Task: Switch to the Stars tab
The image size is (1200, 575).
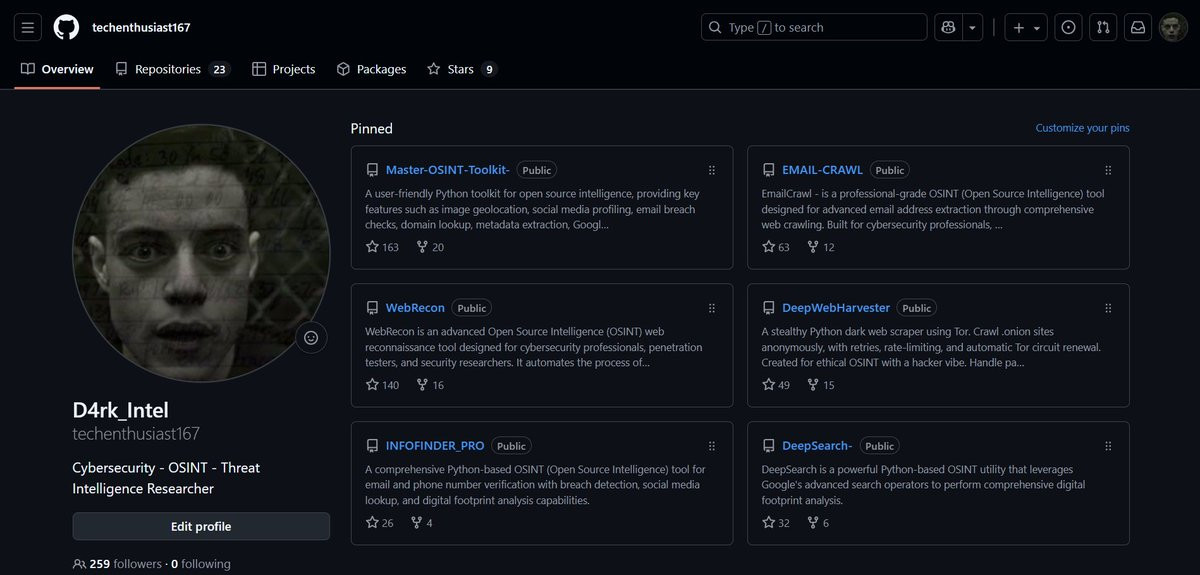Action: [461, 69]
